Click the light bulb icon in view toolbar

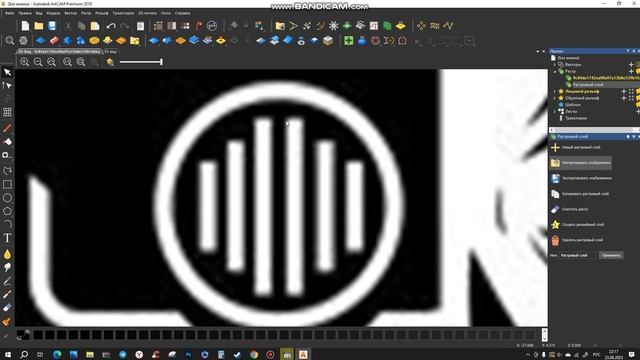110,62
